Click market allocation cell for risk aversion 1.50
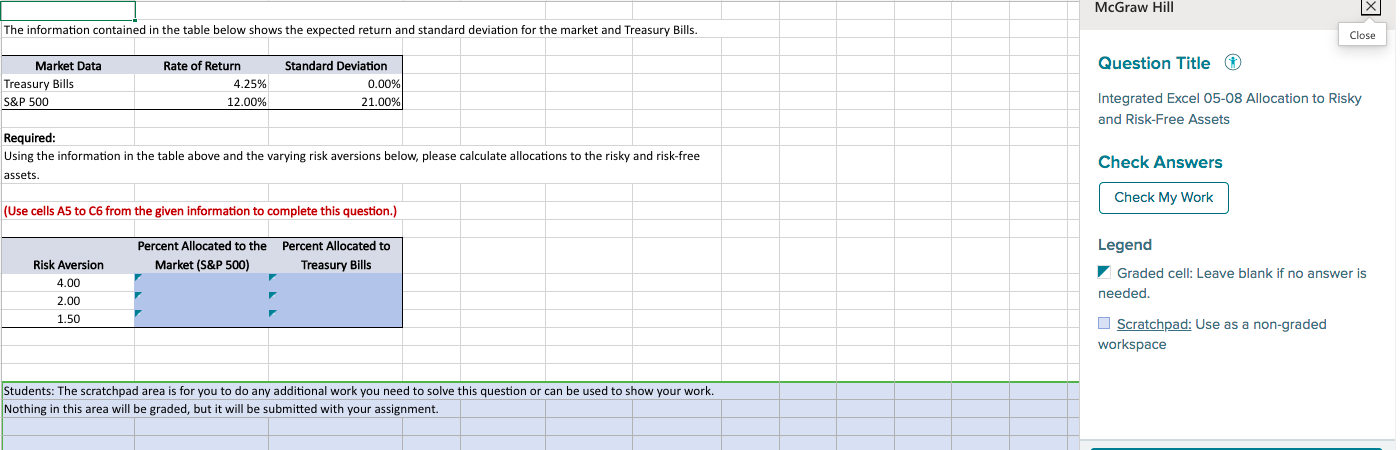Screen dimensions: 1400x450 tap(202, 318)
